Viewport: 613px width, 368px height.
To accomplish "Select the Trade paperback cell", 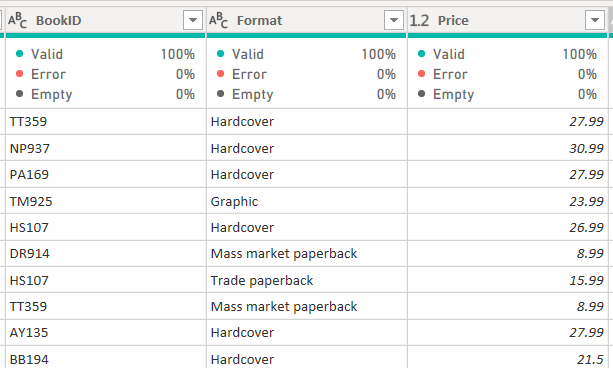I will point(306,280).
